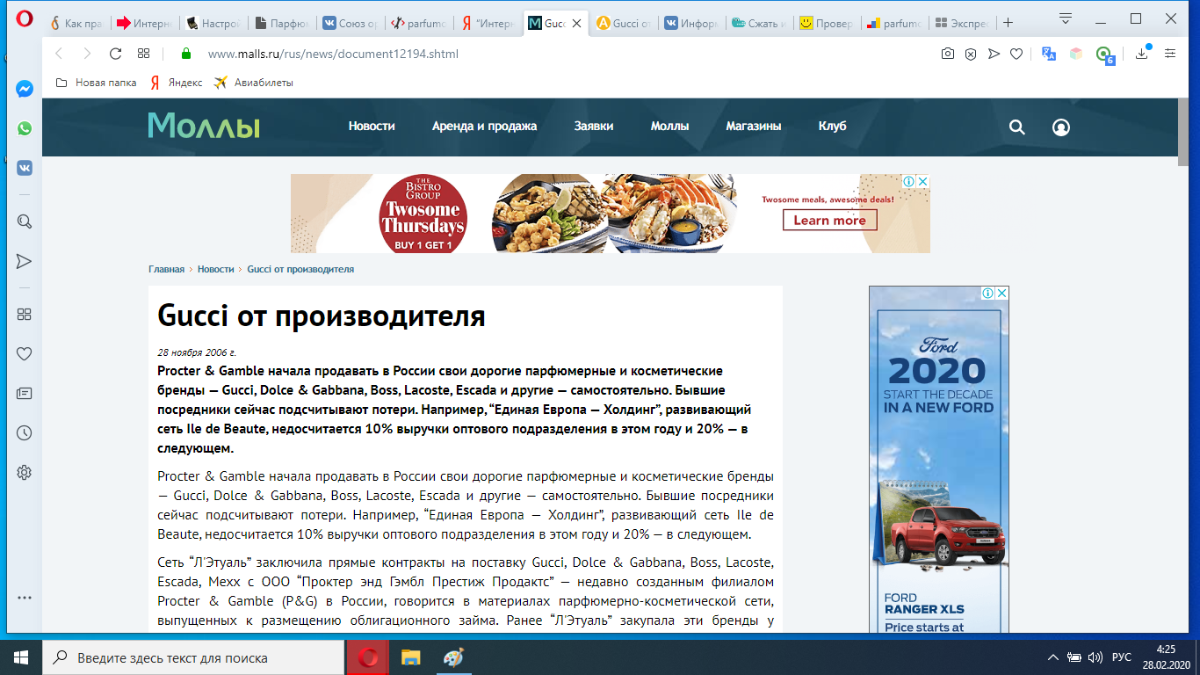Switch to the 'Сжать' tab
1200x675 pixels.
tap(759, 23)
